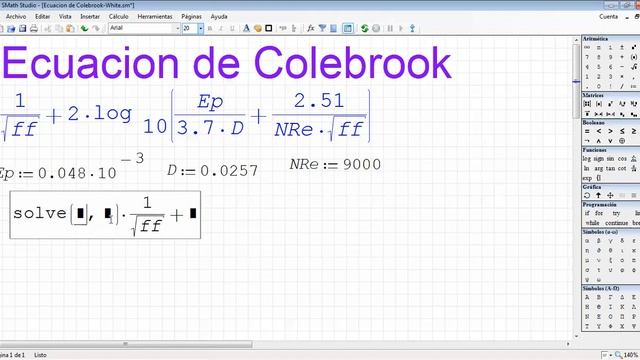640x360 pixels.
Task: Click the green Recalculate icon
Action: (x=364, y=29)
